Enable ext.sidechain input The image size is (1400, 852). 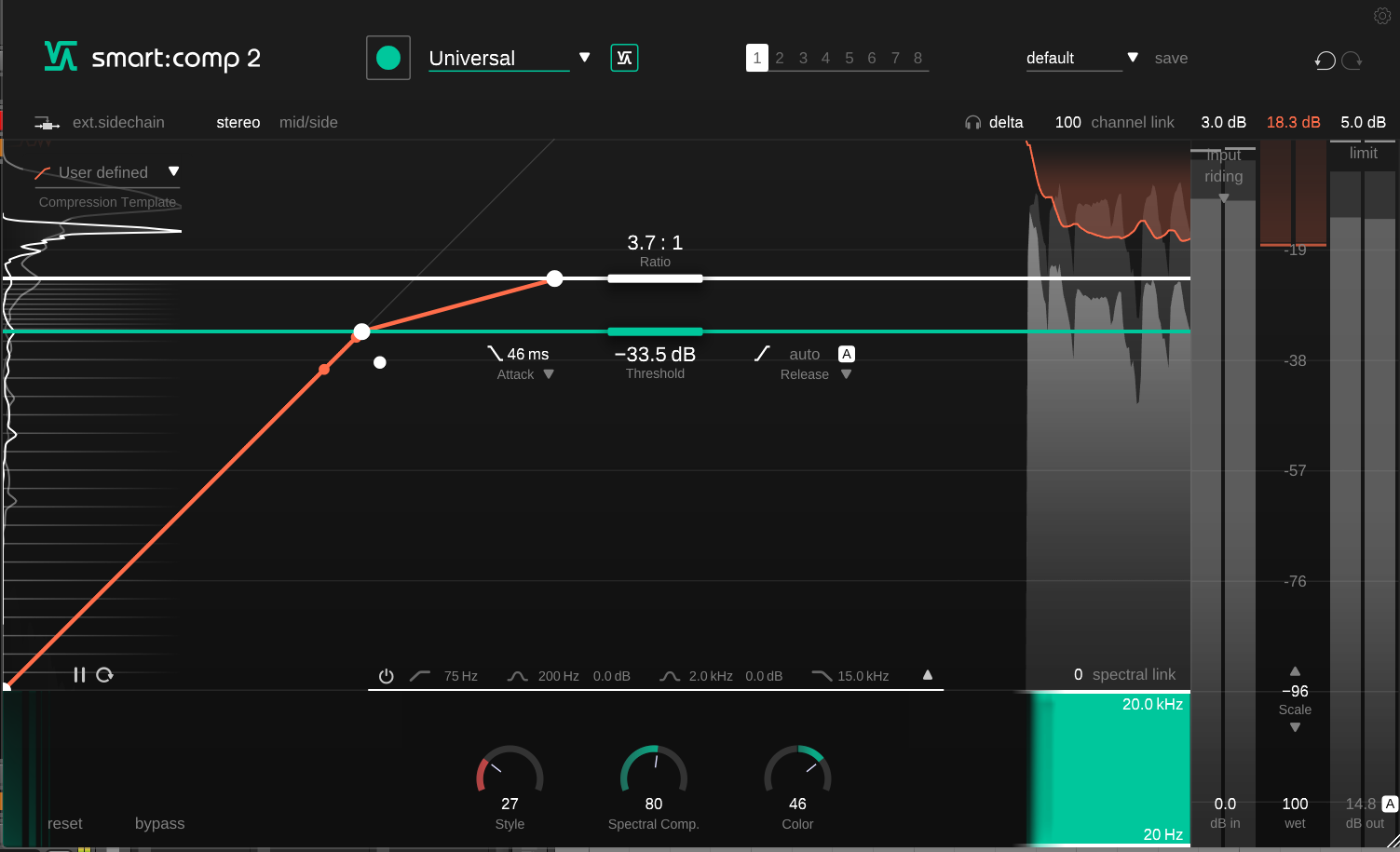[x=118, y=123]
